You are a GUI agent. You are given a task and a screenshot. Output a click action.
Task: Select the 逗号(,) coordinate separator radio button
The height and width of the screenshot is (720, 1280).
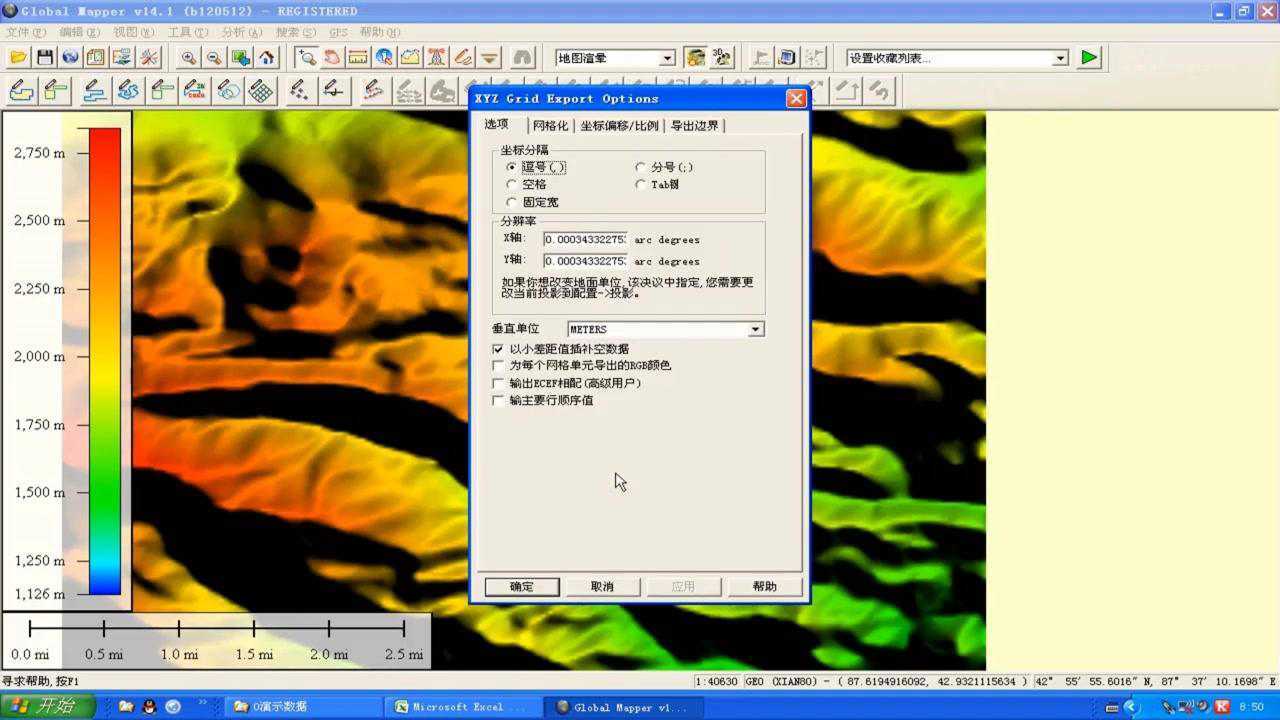coord(512,166)
